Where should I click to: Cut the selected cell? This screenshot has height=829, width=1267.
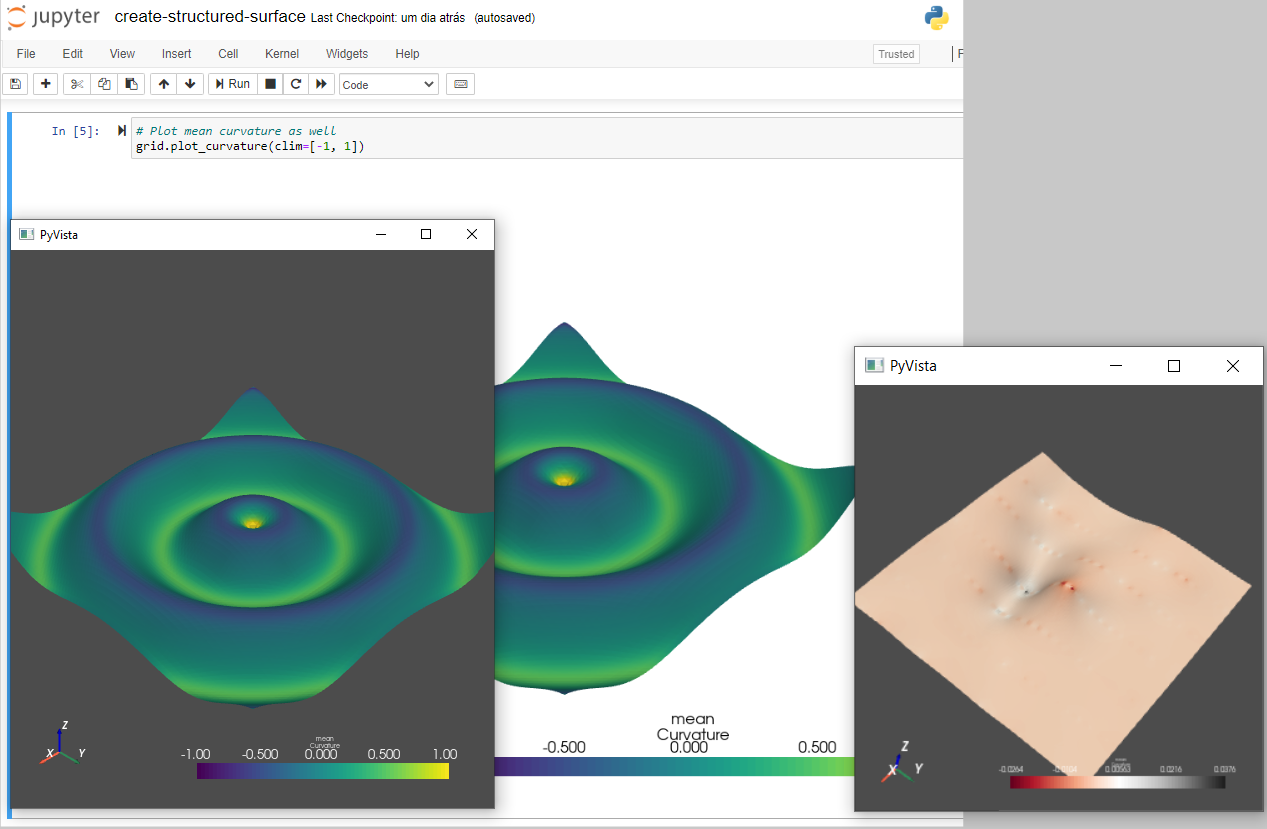point(76,83)
